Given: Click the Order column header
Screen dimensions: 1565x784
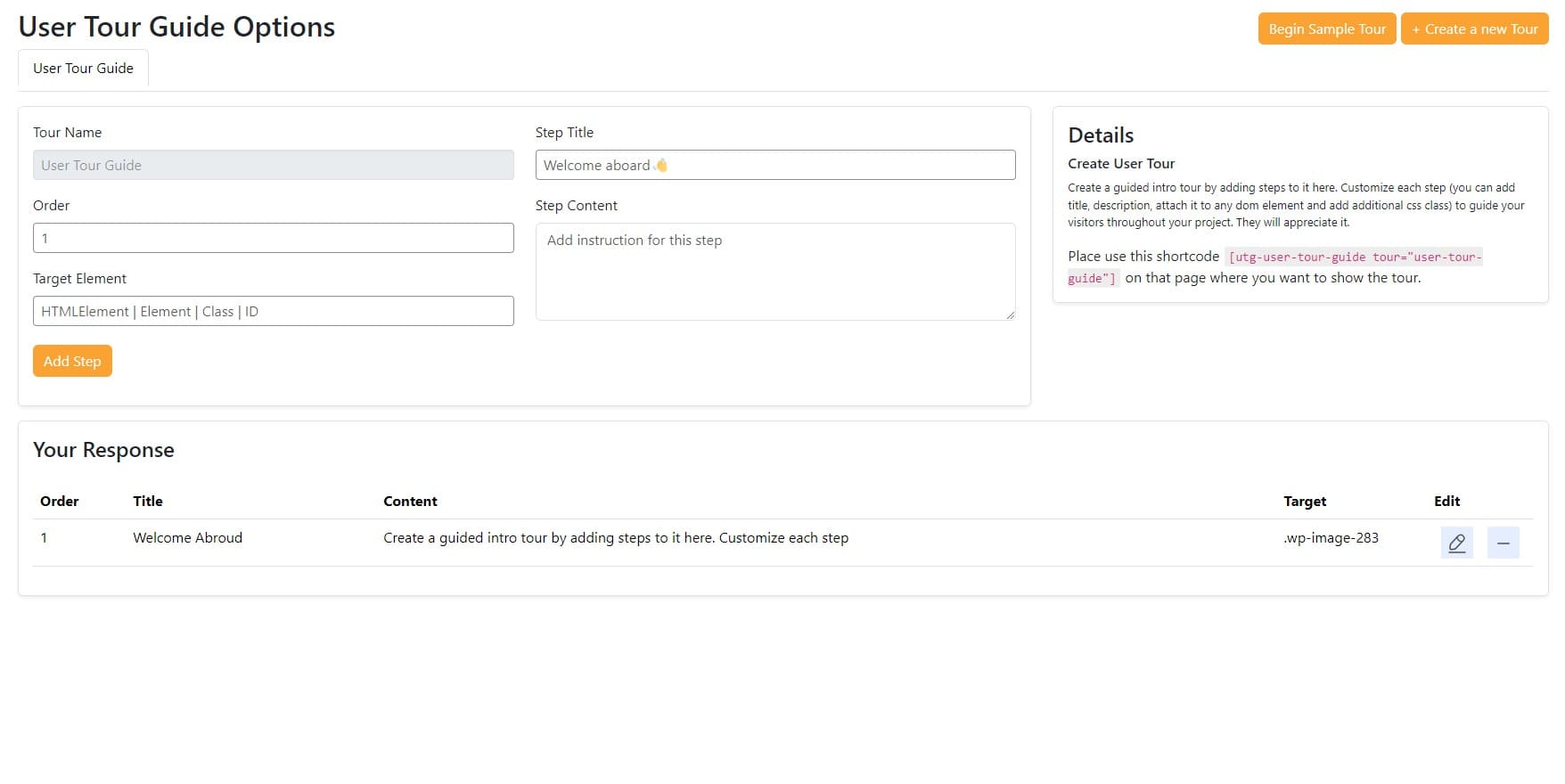Looking at the screenshot, I should point(60,502).
